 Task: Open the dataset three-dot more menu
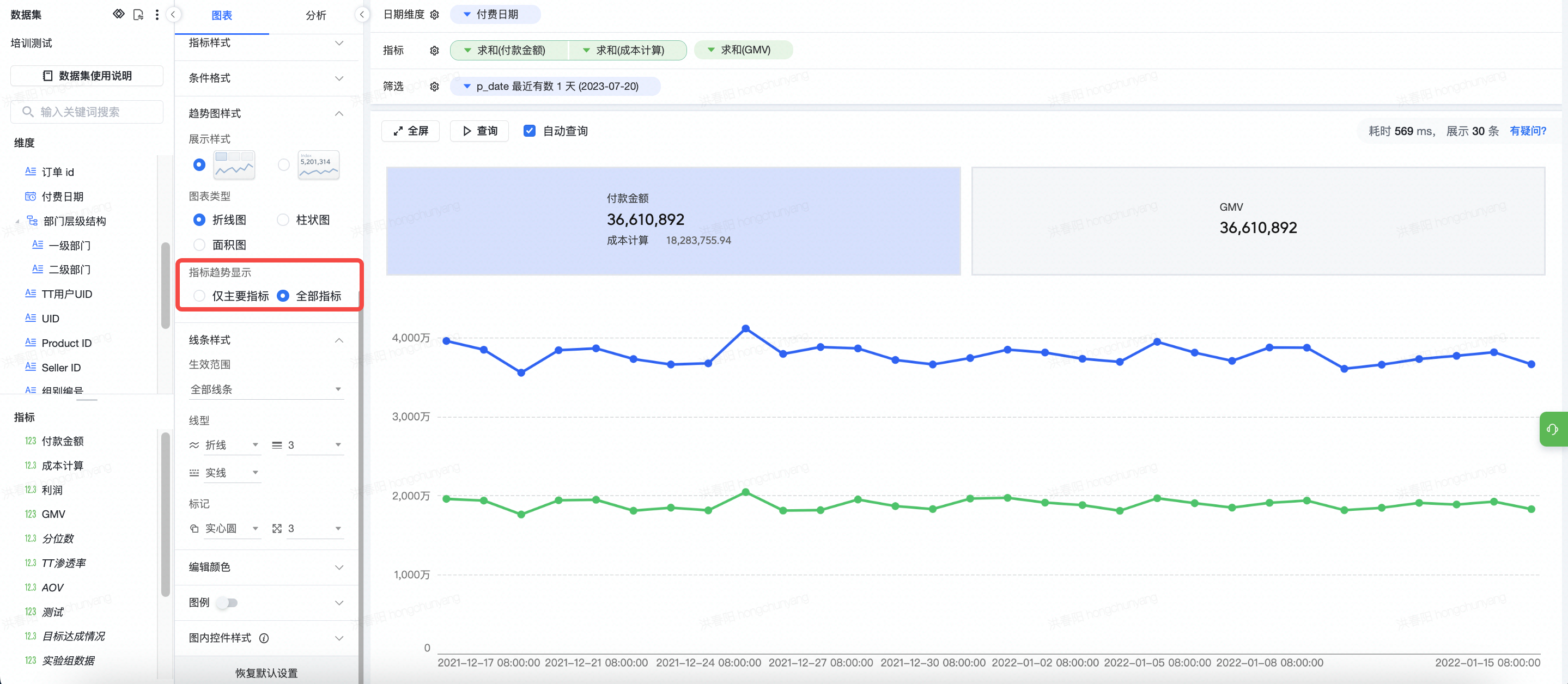157,15
